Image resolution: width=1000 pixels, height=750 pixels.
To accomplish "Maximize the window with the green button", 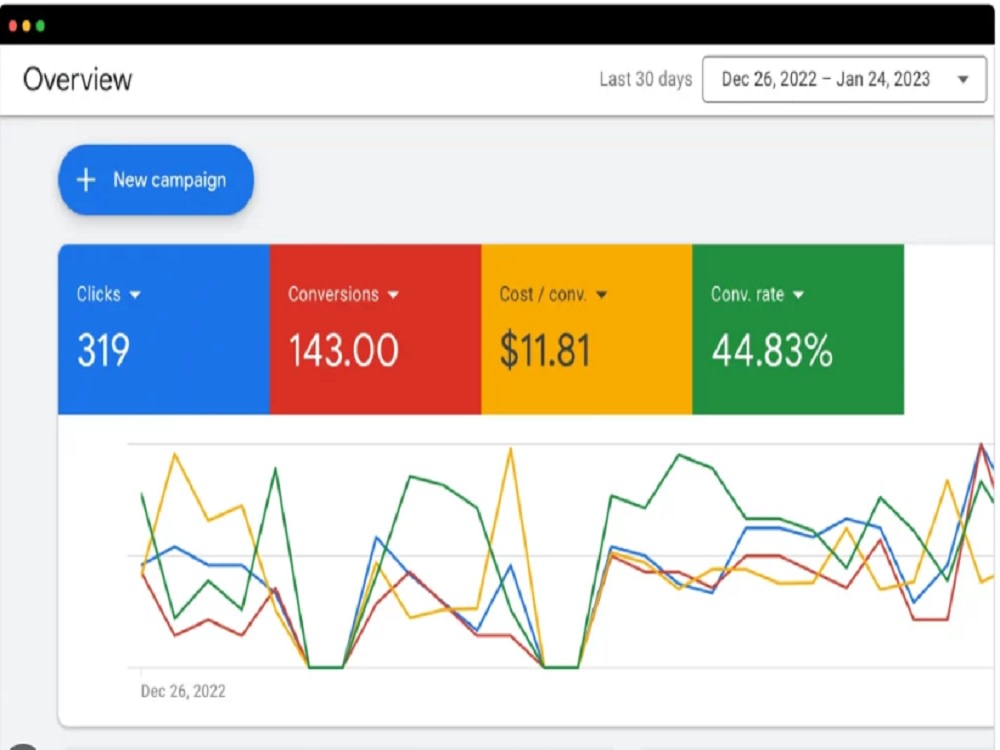I will coord(40,26).
